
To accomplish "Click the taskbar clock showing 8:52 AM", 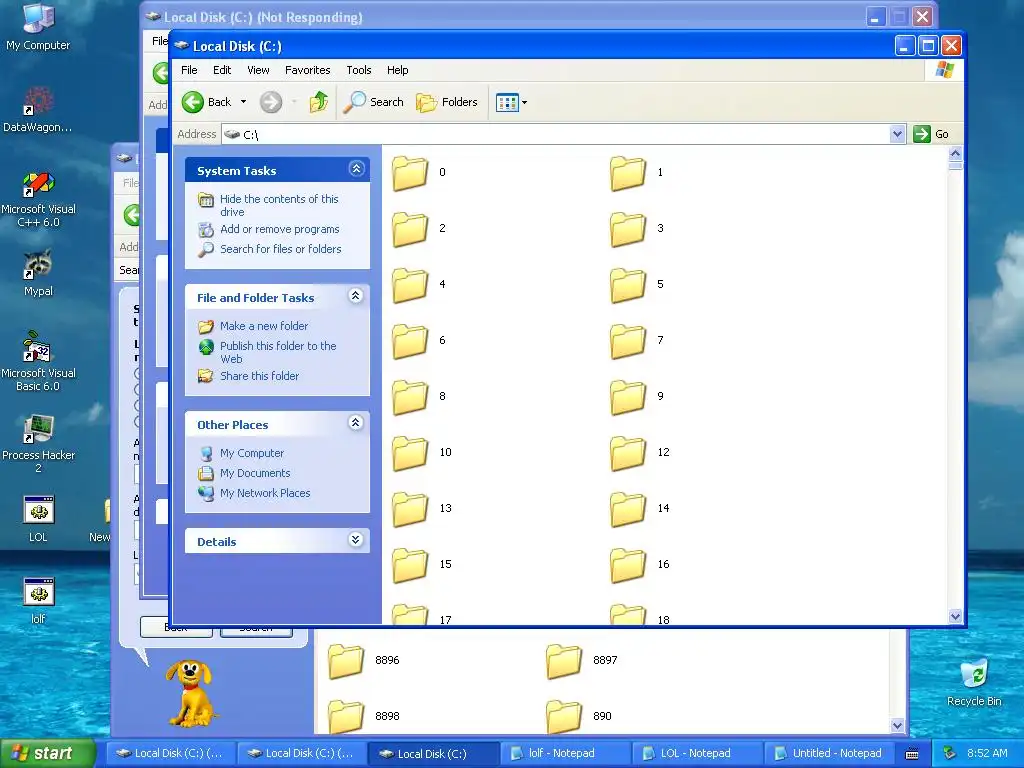I will (x=987, y=753).
